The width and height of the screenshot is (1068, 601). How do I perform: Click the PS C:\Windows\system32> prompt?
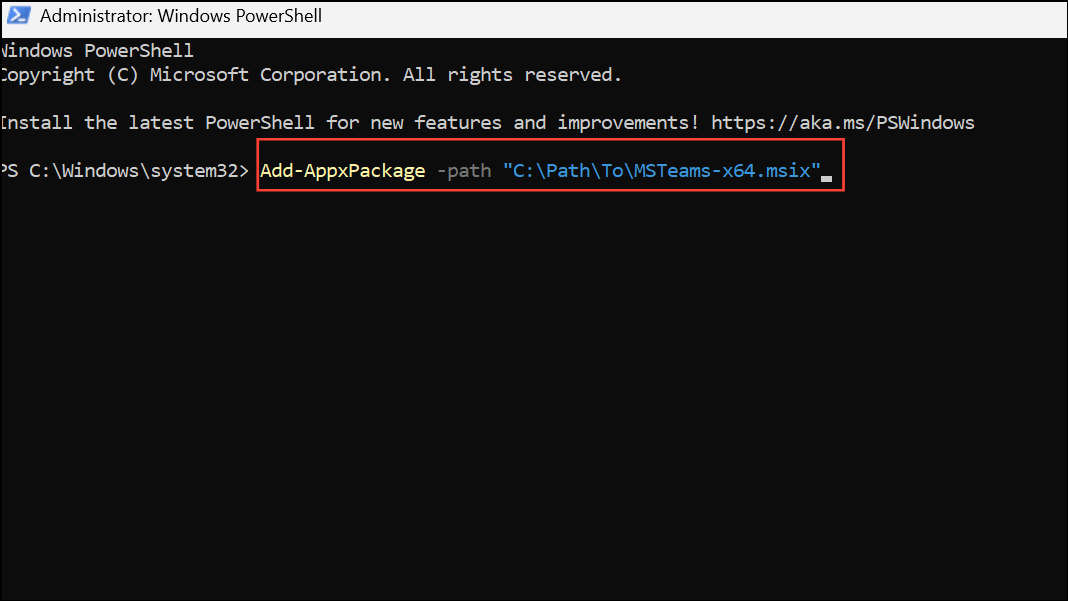[125, 170]
